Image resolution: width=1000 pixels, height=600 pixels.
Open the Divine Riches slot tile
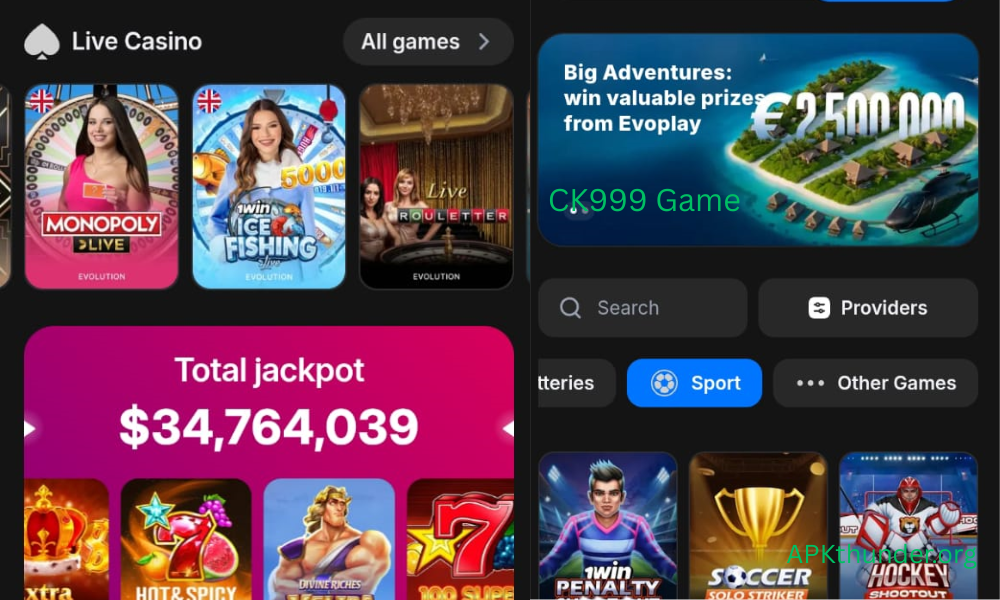(329, 539)
